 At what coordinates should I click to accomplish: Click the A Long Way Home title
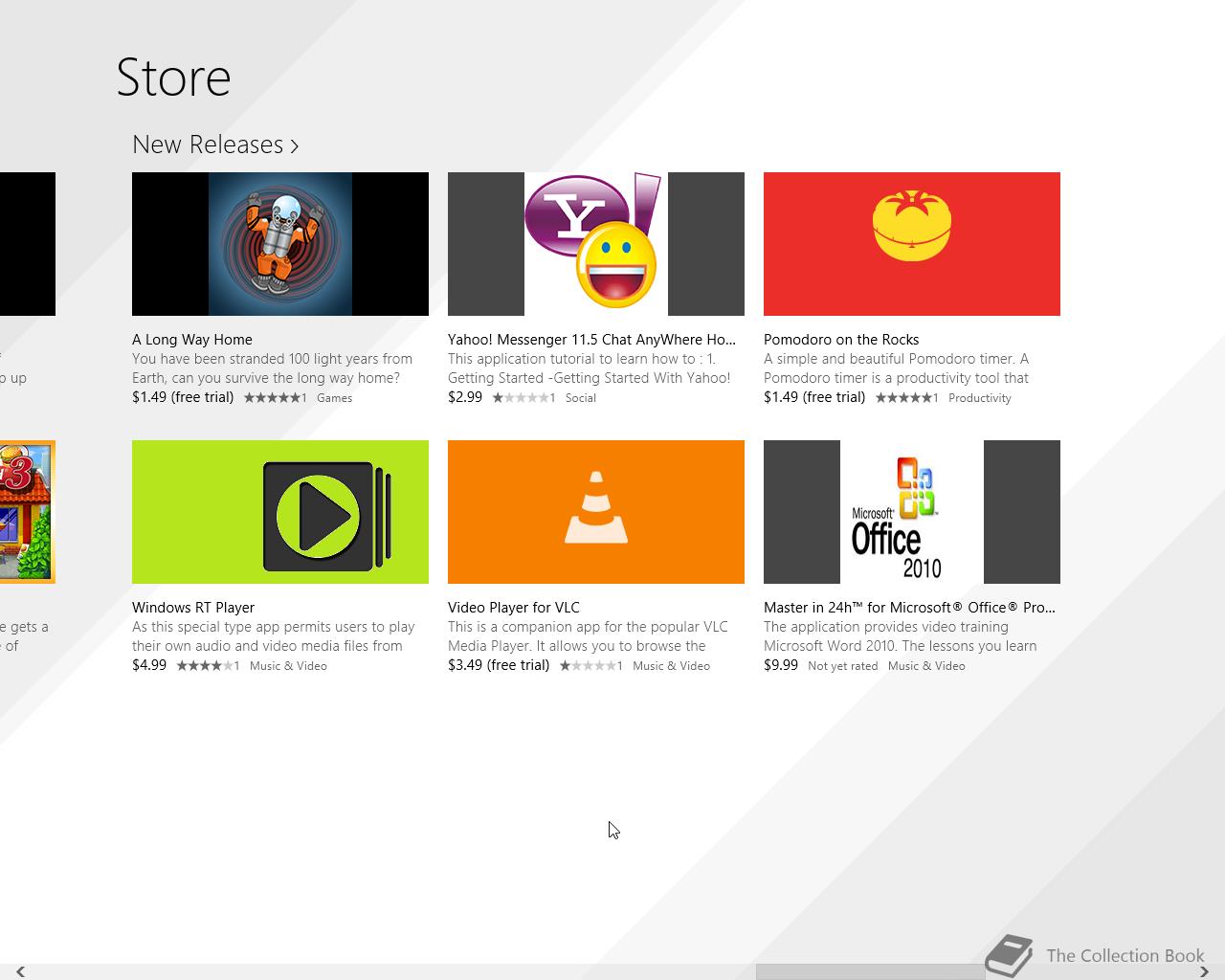click(x=192, y=340)
